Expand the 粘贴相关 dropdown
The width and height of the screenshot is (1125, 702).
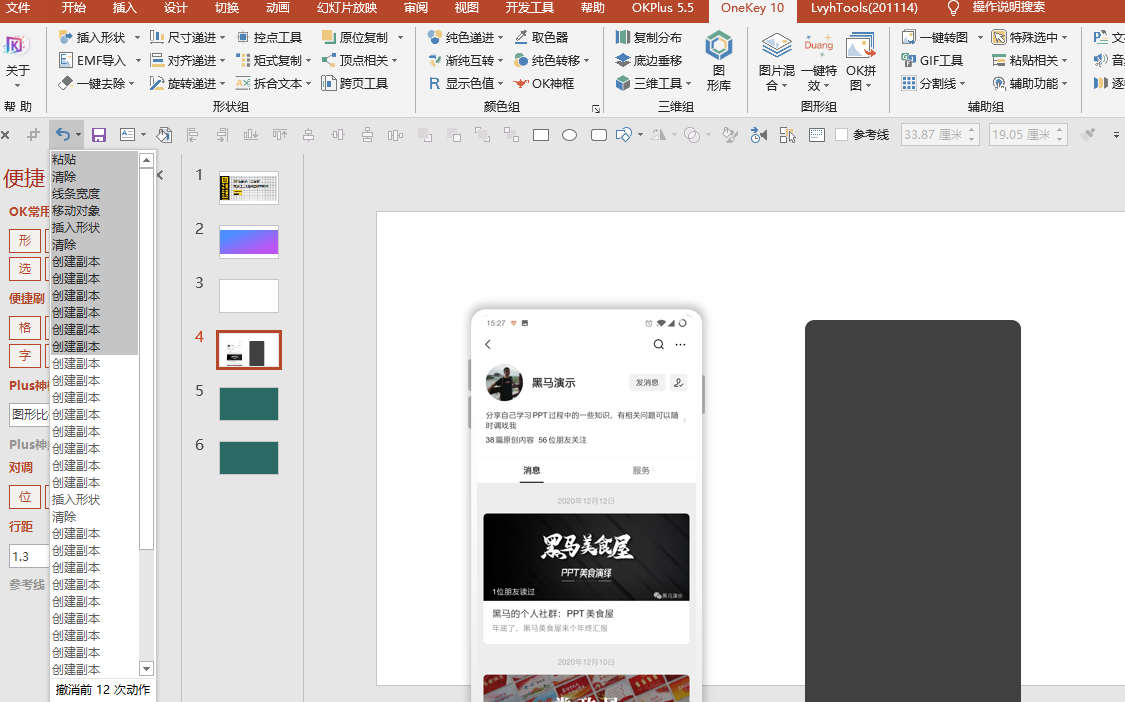pyautogui.click(x=1064, y=60)
